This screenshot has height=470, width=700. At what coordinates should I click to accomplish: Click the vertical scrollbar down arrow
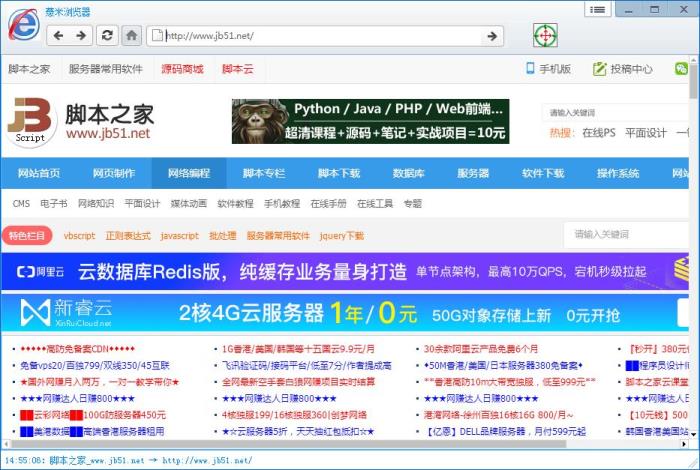(694, 434)
